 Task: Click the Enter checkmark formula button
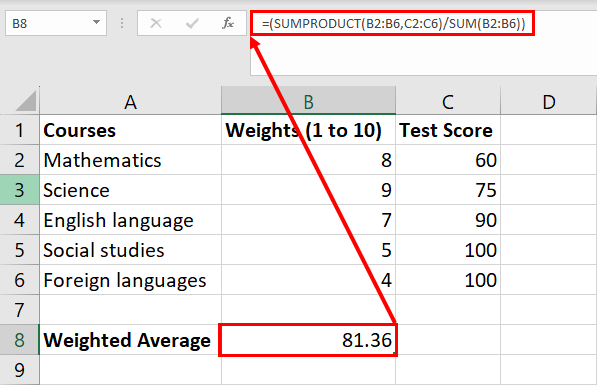[x=192, y=24]
